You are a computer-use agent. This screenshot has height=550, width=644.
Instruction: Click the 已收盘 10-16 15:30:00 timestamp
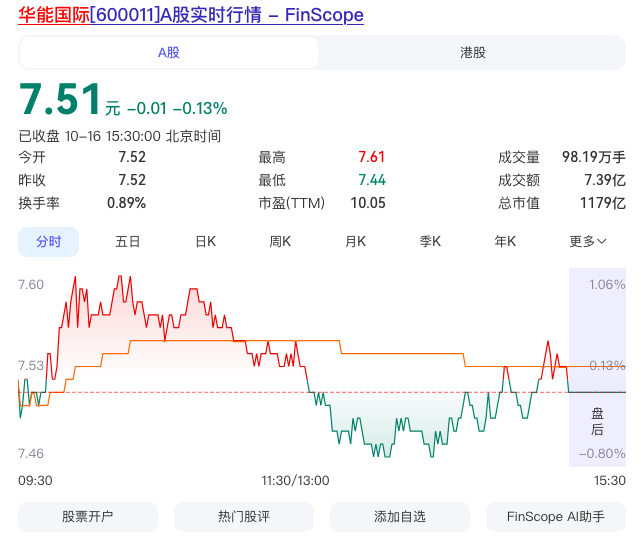tap(120, 136)
